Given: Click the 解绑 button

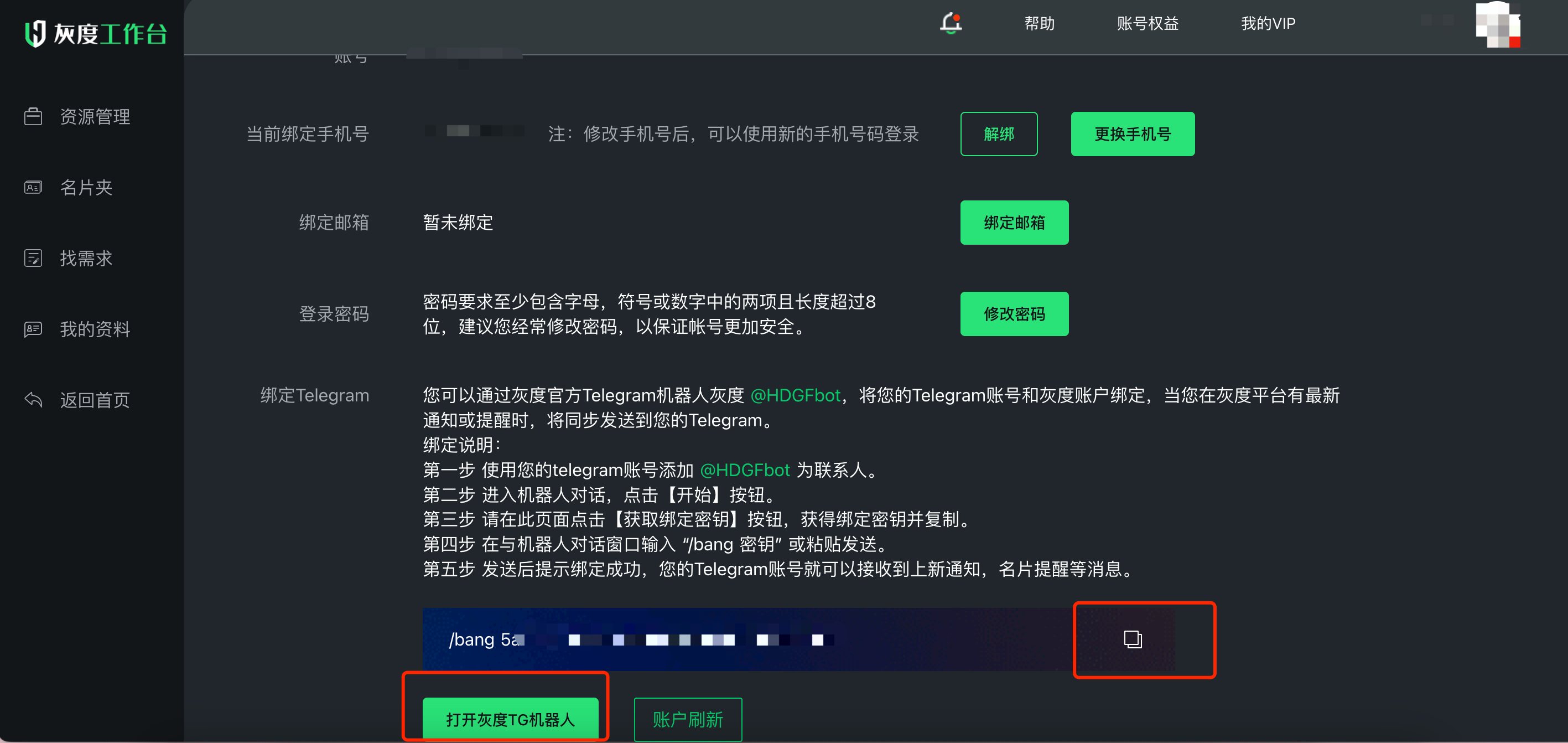Looking at the screenshot, I should click(999, 134).
